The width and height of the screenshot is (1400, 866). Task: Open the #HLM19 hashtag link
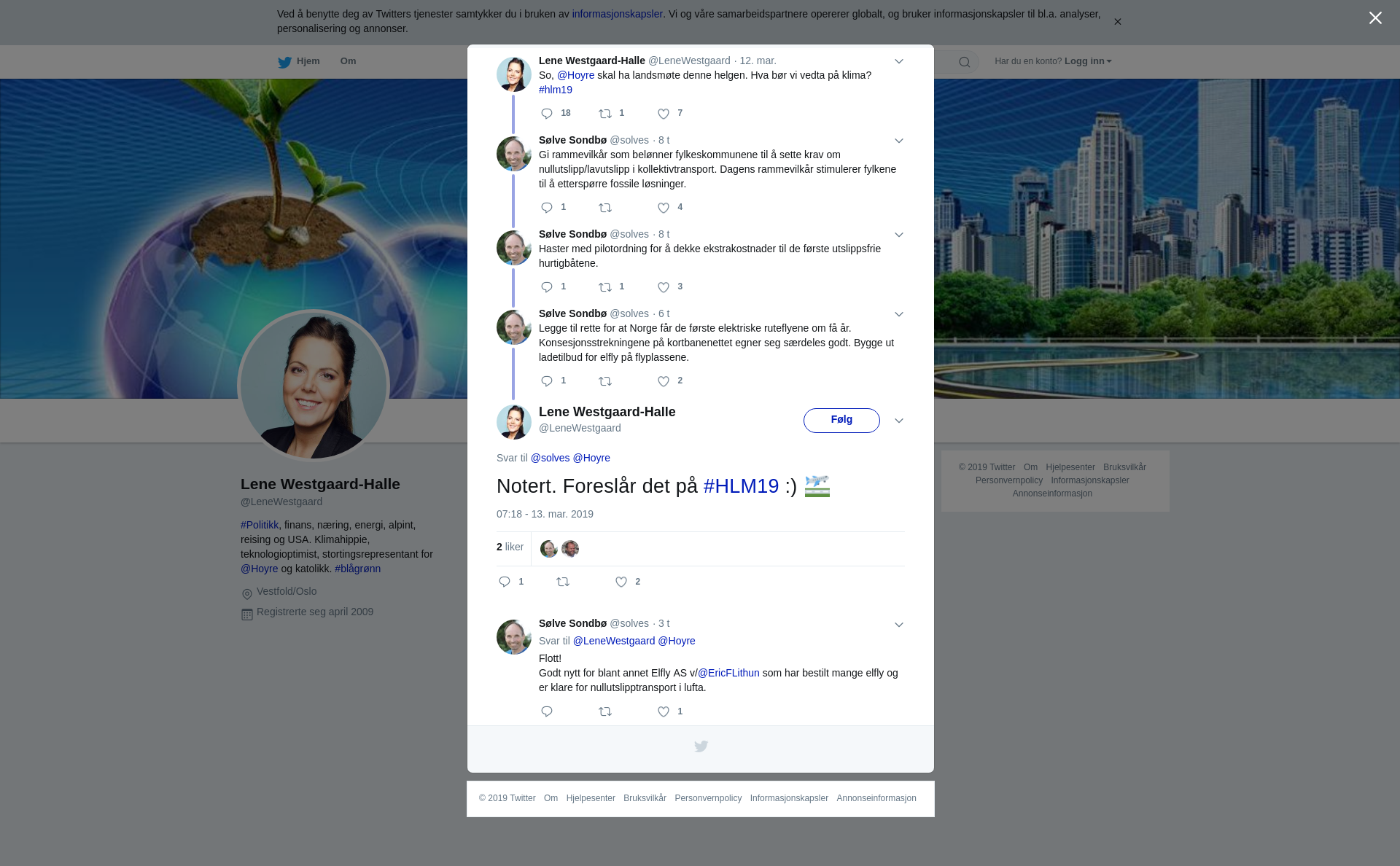click(x=741, y=486)
